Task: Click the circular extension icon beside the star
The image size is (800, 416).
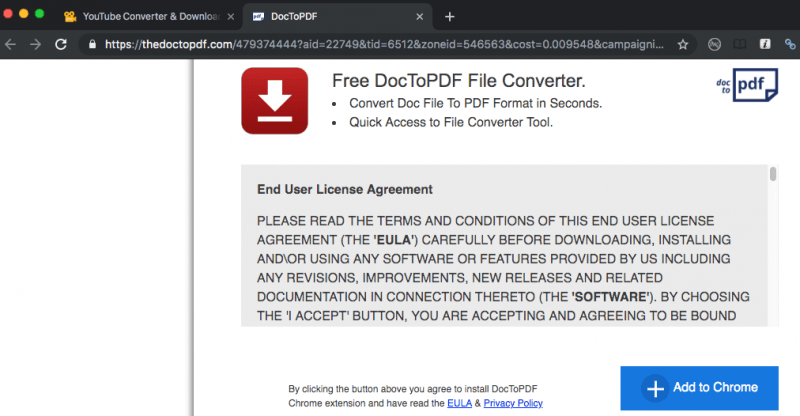Action: [x=714, y=45]
